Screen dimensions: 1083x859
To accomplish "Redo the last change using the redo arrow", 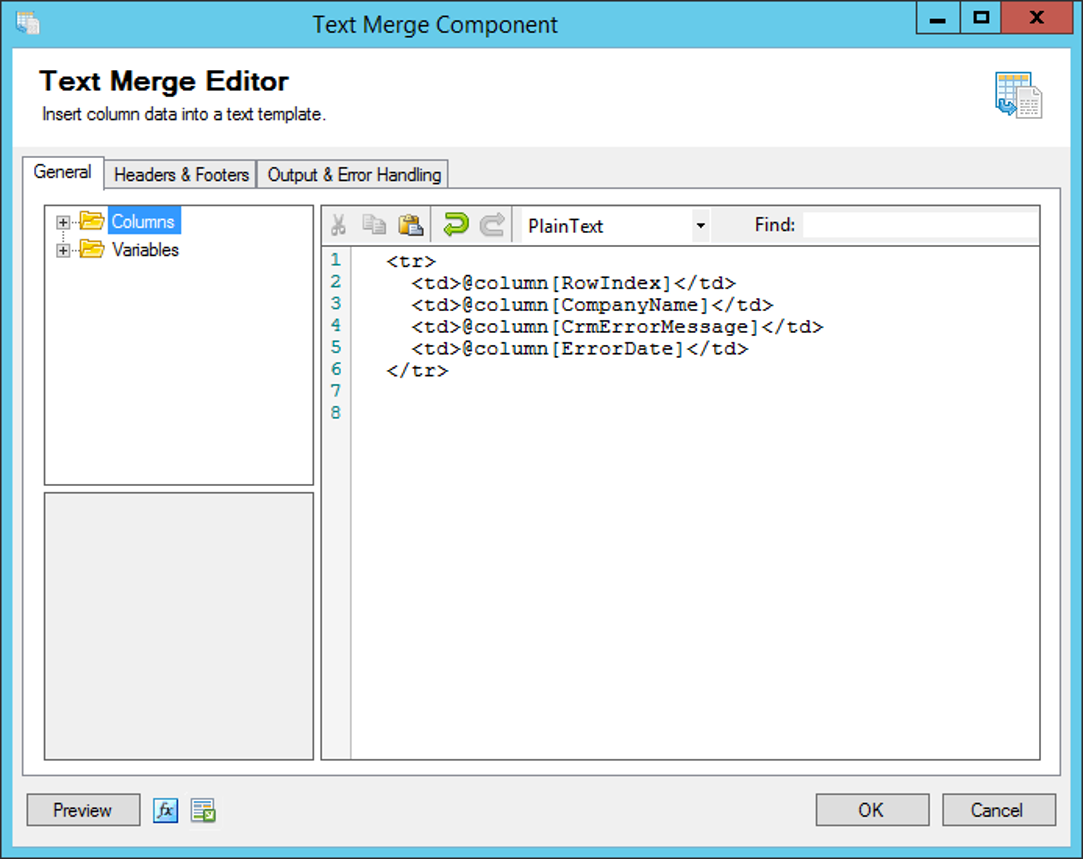I will click(490, 224).
